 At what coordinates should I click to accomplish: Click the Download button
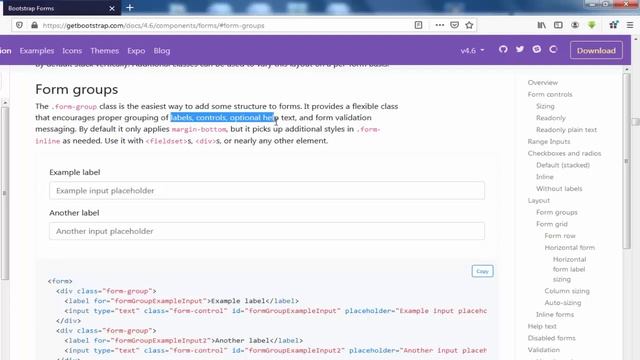pyautogui.click(x=596, y=51)
